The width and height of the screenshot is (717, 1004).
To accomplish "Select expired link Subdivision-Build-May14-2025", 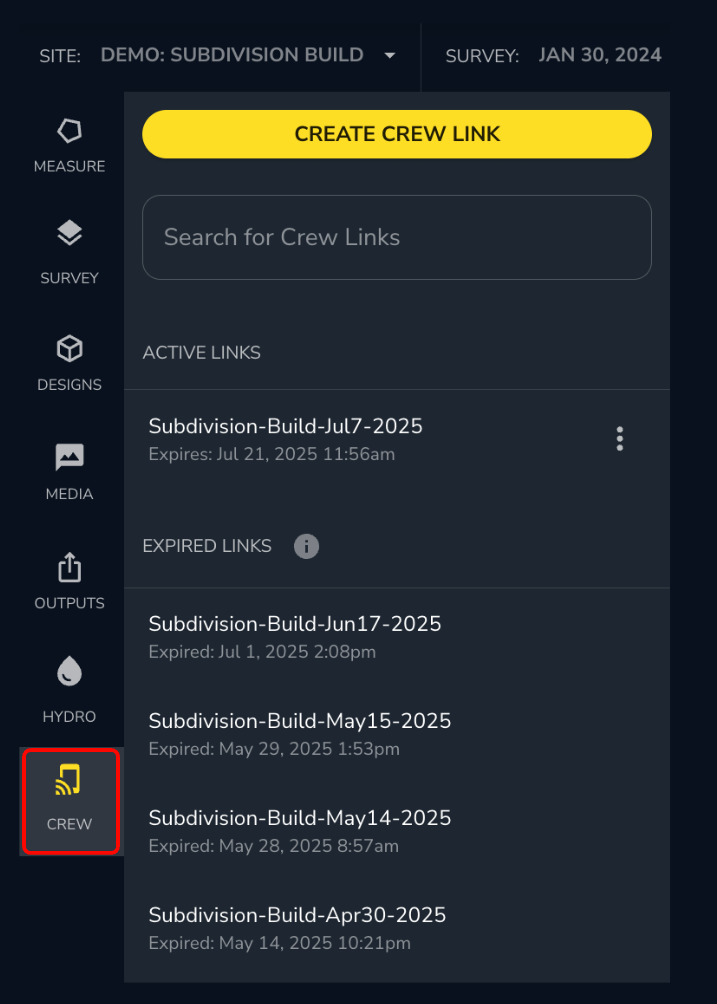I will click(x=300, y=818).
